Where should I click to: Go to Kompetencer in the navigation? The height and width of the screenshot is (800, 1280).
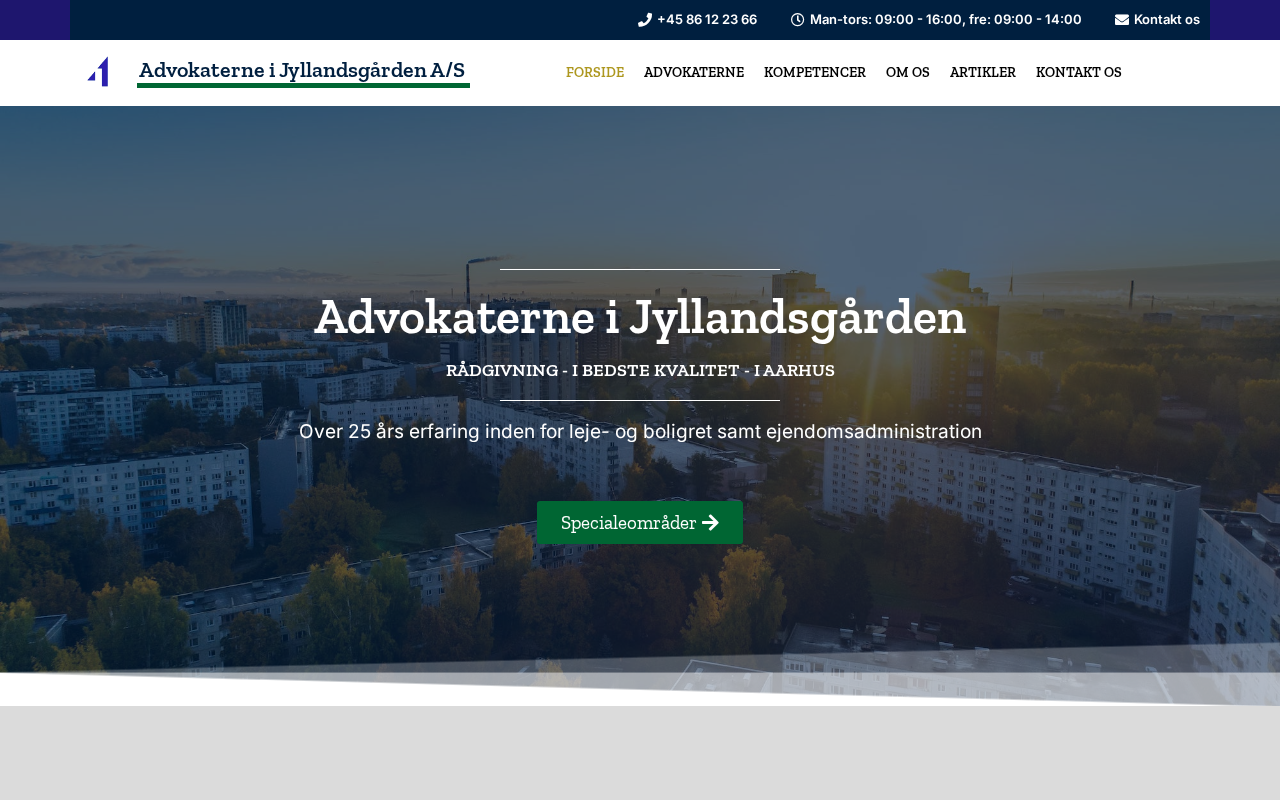tap(815, 72)
